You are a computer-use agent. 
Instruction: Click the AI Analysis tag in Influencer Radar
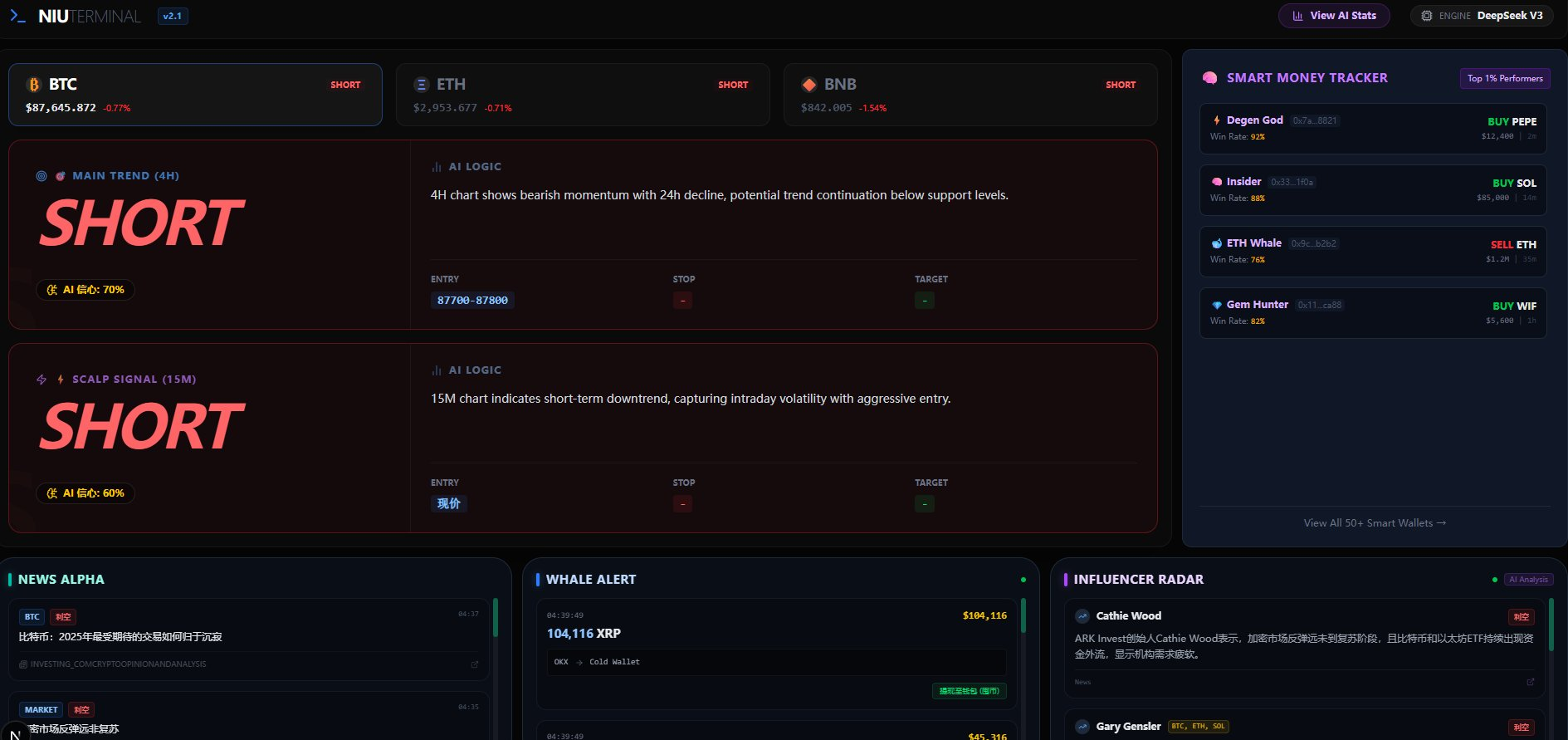tap(1528, 580)
